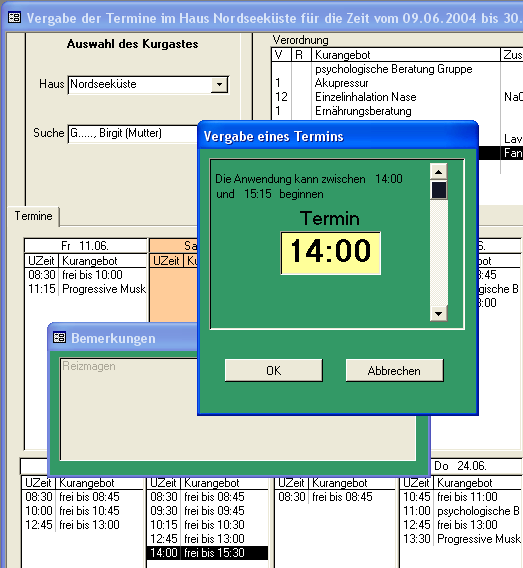Click the Bemerkungen window title icon
Viewport: 523px width, 568px height.
59,338
